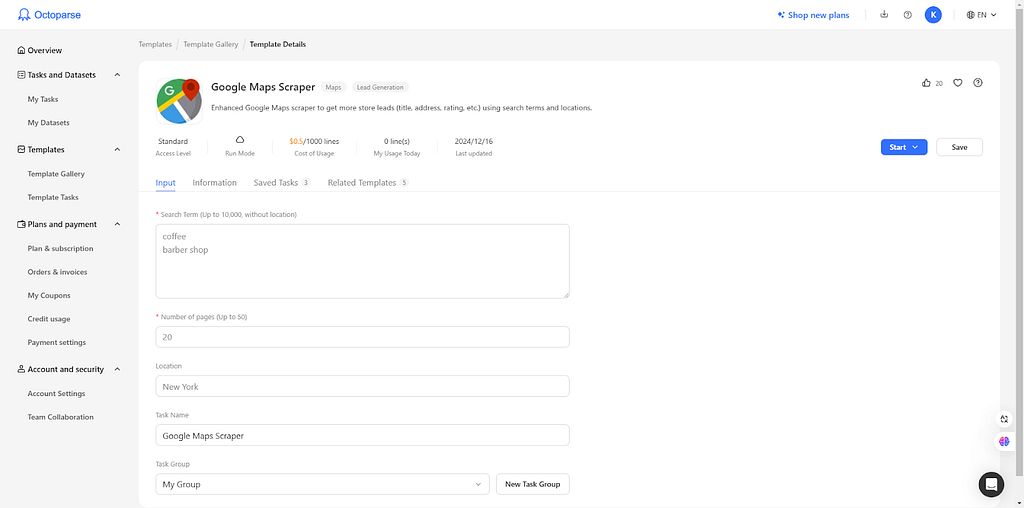Click the 2024/12/16 last updated date
The width and height of the screenshot is (1024, 508).
(474, 141)
